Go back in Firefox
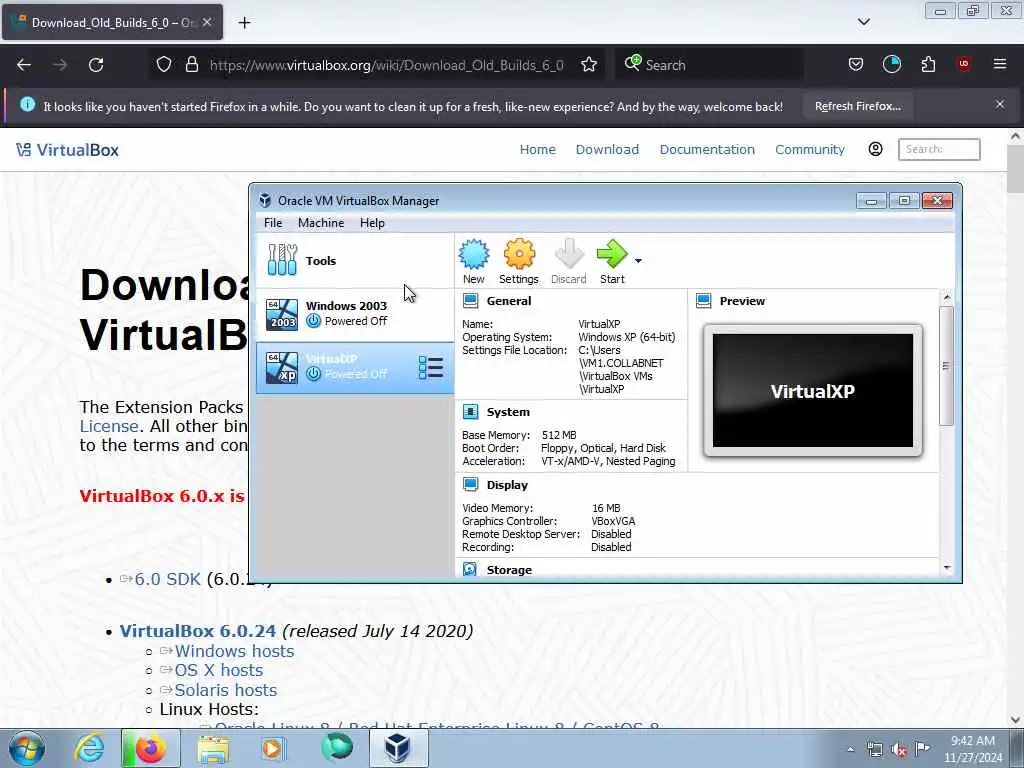This screenshot has height=768, width=1024. (24, 65)
